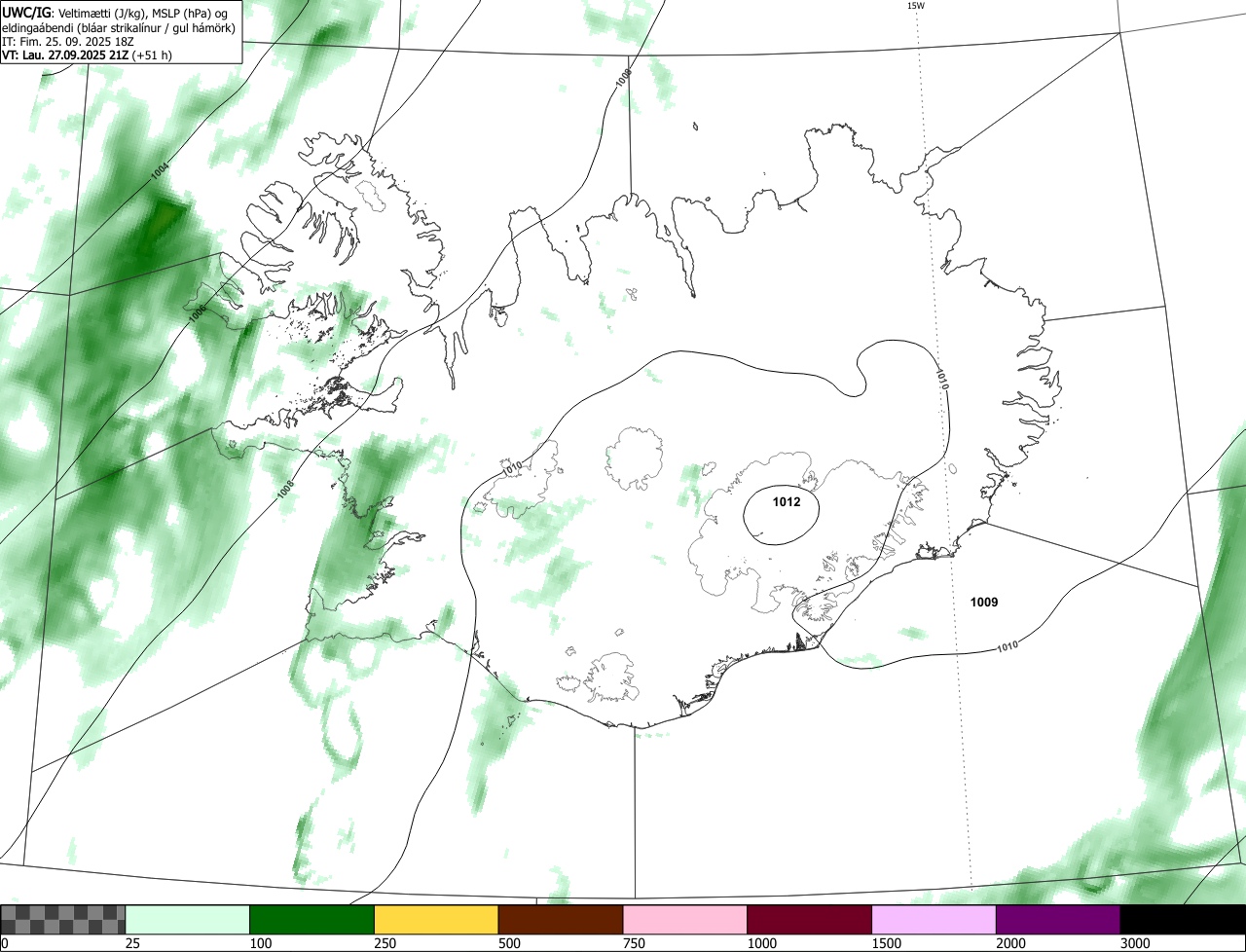
Task: Click the legend tick value 100
Action: (x=260, y=943)
